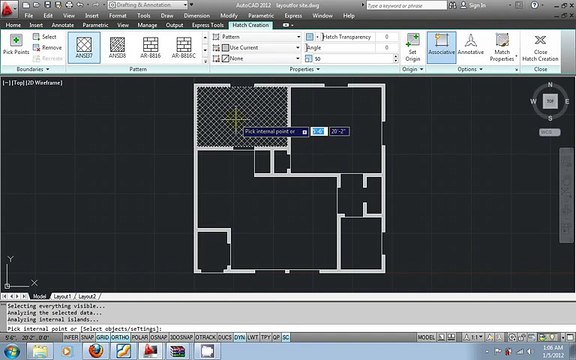
Task: Switch to the Layout1 tab
Action: [x=62, y=296]
